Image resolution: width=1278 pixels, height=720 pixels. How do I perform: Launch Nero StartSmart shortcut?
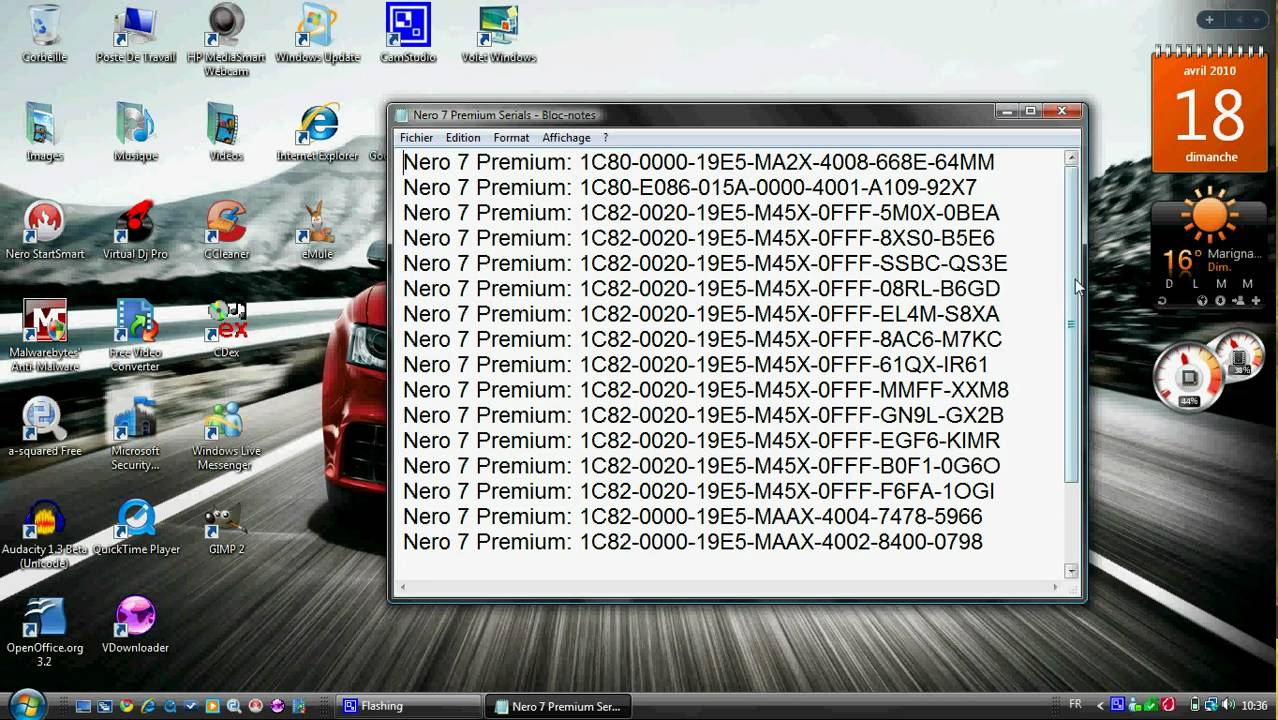tap(44, 230)
